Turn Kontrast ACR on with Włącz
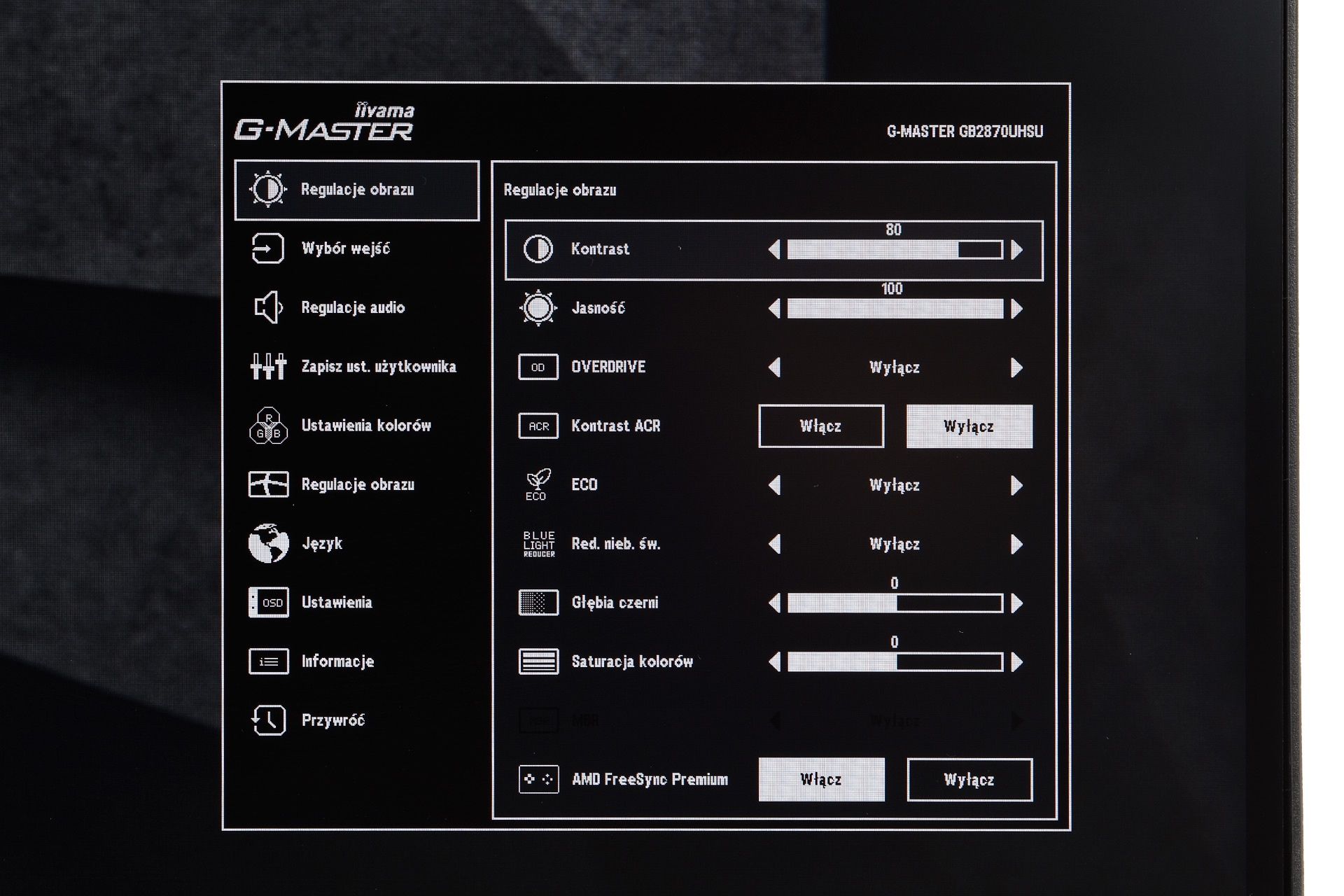Image resolution: width=1344 pixels, height=896 pixels. point(821,426)
